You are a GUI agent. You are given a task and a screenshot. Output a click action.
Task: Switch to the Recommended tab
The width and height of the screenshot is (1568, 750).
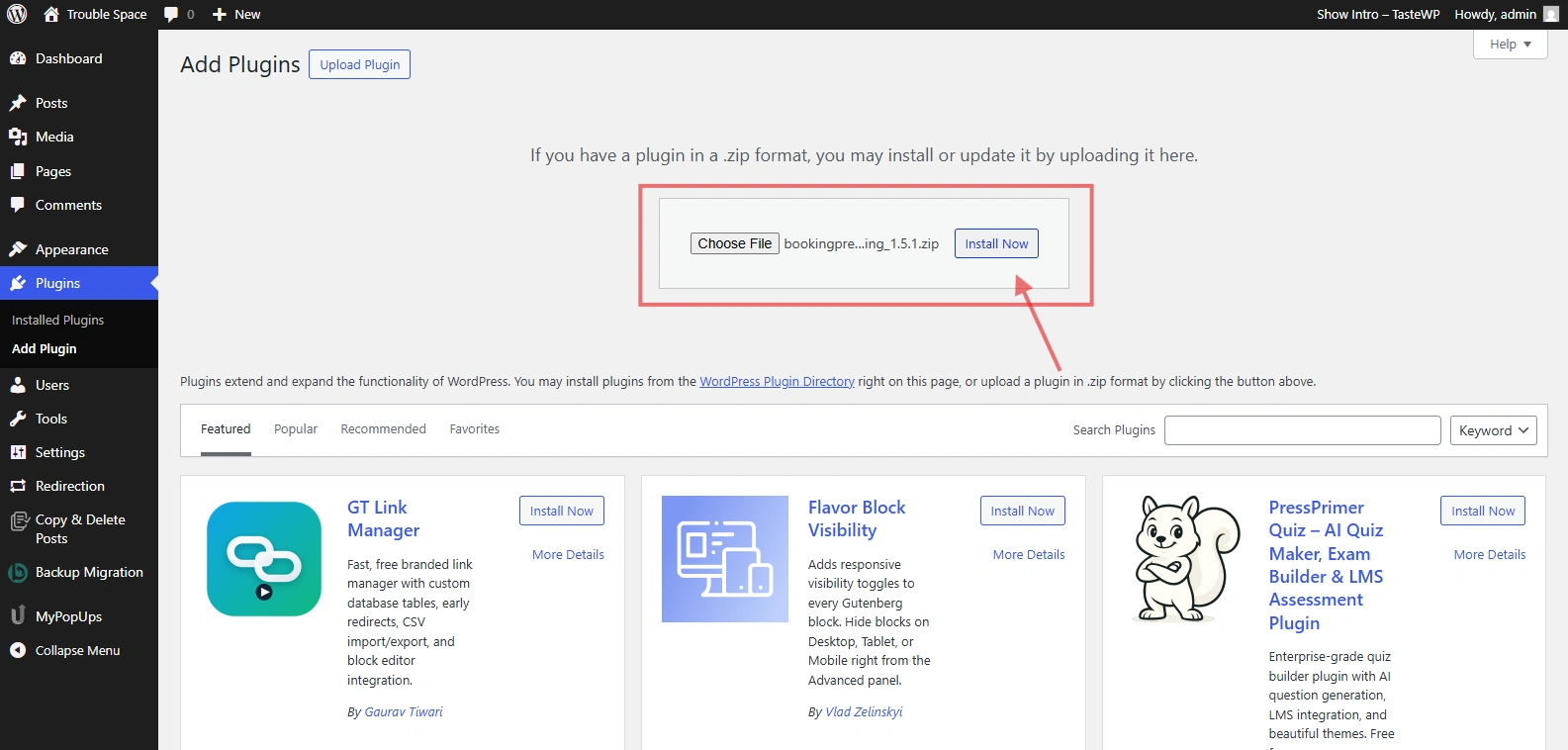tap(383, 429)
